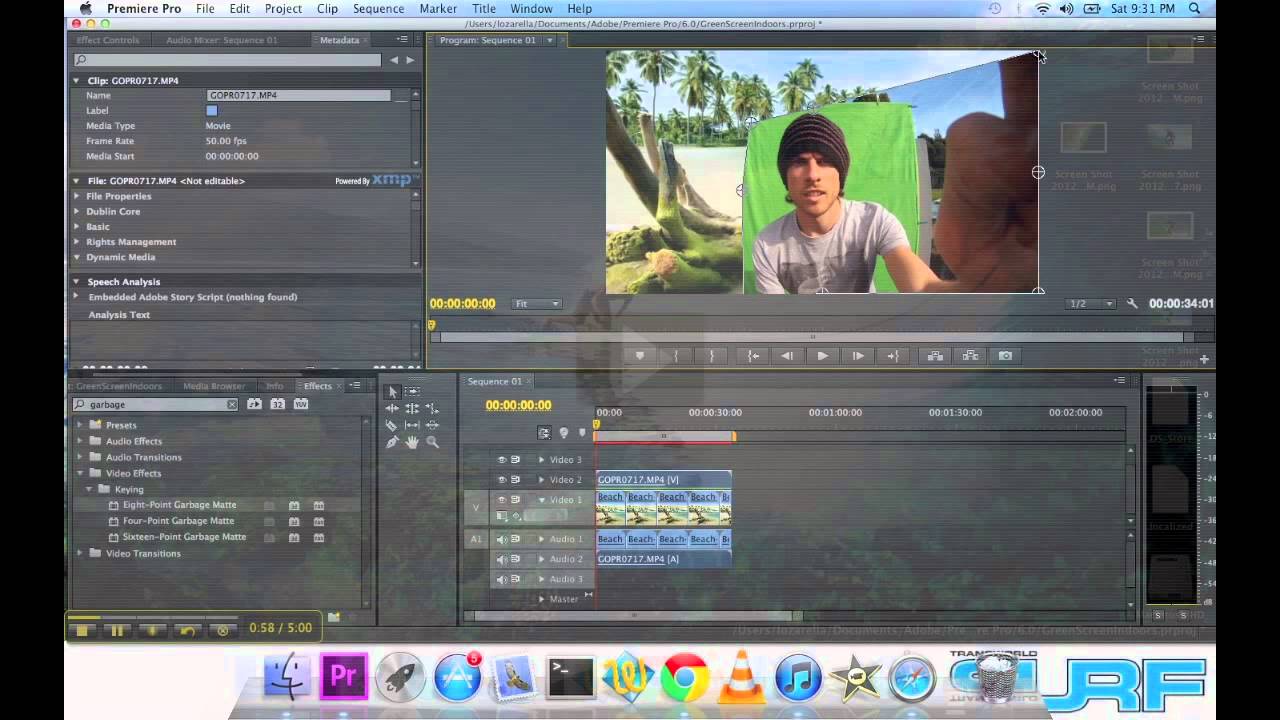Select the Hand tool
Image resolution: width=1280 pixels, height=720 pixels.
[412, 442]
